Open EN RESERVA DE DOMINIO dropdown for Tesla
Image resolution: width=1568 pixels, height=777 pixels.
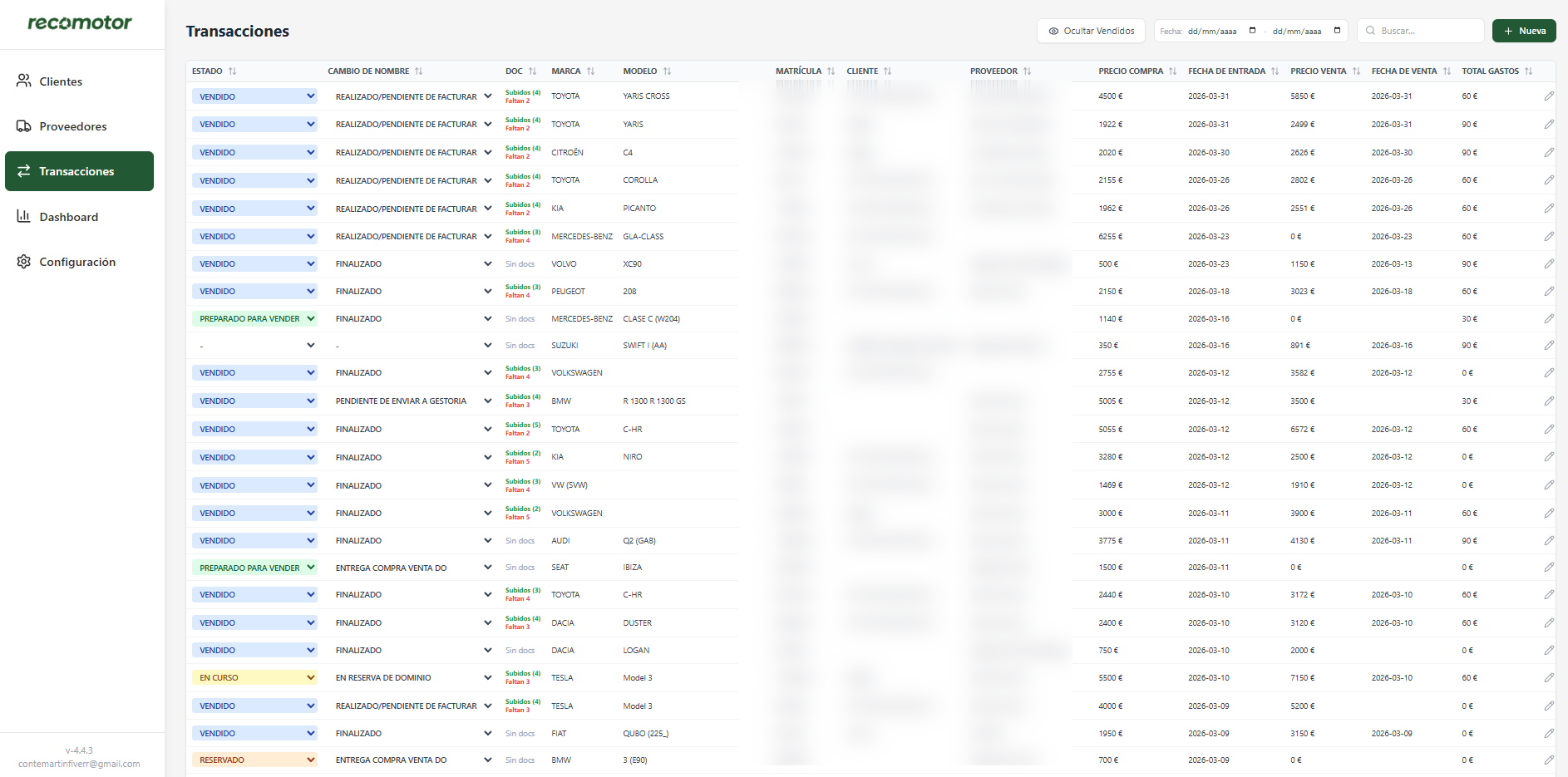[x=413, y=677]
